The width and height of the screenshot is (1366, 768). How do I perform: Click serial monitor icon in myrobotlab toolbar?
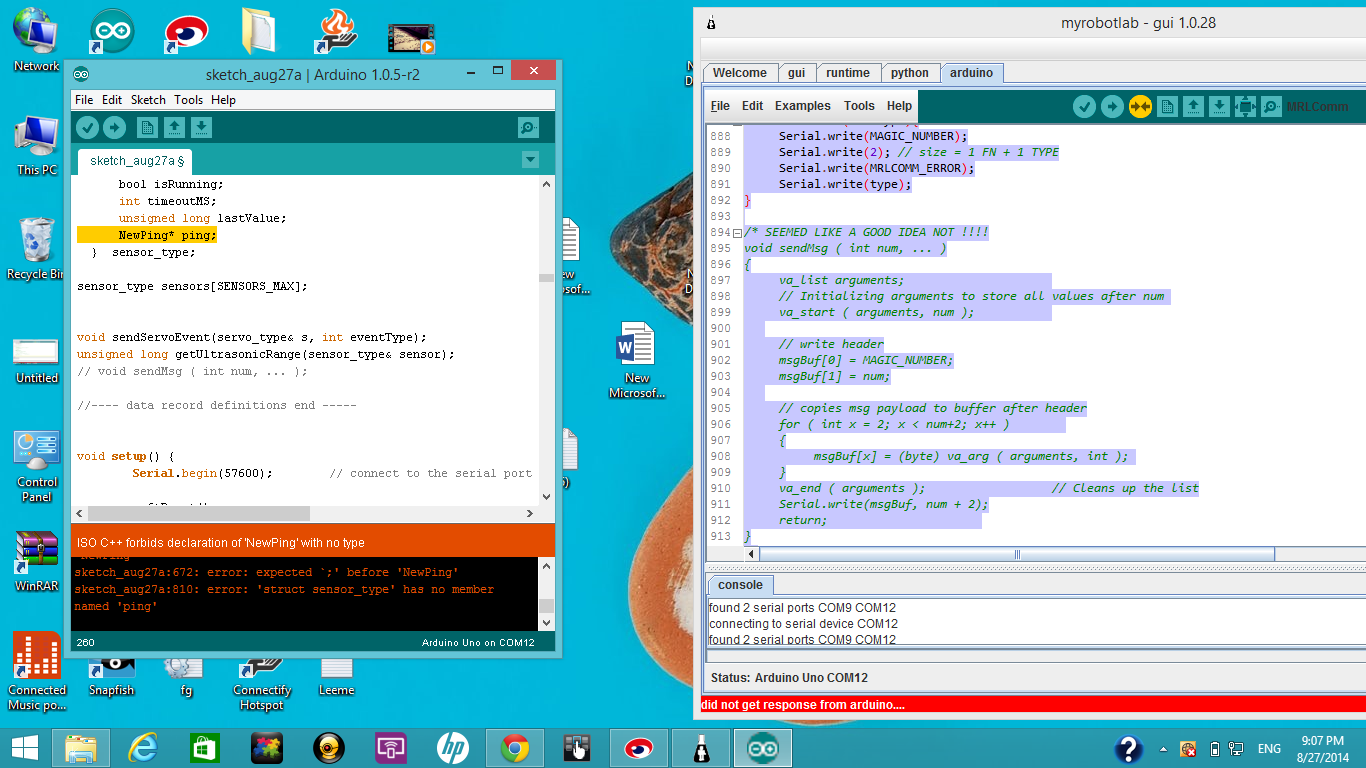pyautogui.click(x=1271, y=106)
